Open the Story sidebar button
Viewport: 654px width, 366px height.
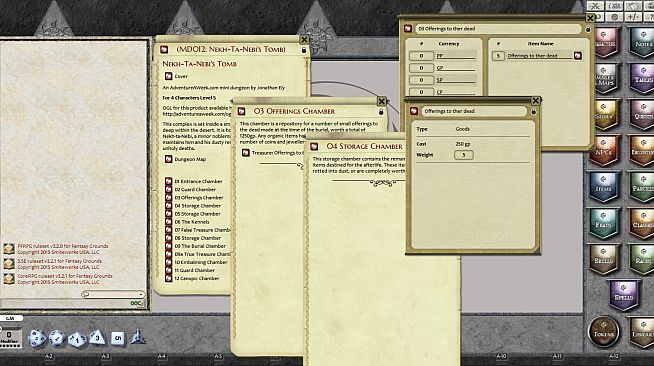[605, 115]
